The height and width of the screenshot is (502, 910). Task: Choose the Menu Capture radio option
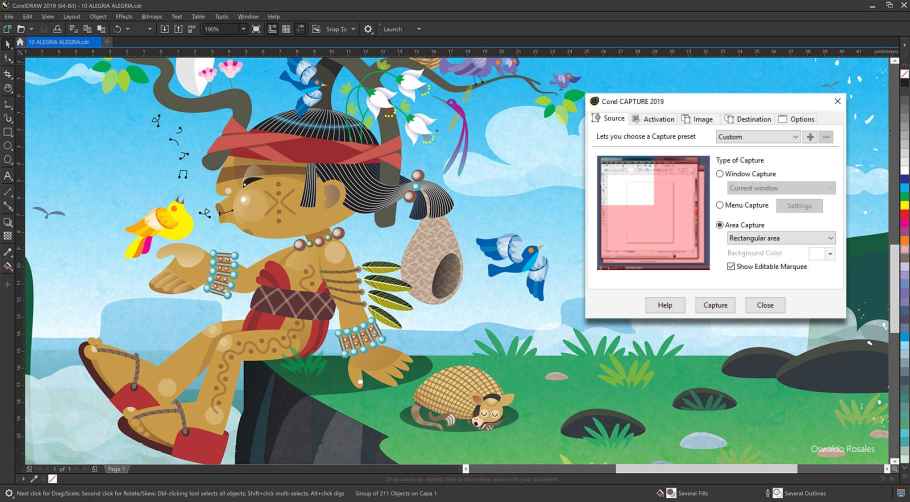(x=720, y=205)
